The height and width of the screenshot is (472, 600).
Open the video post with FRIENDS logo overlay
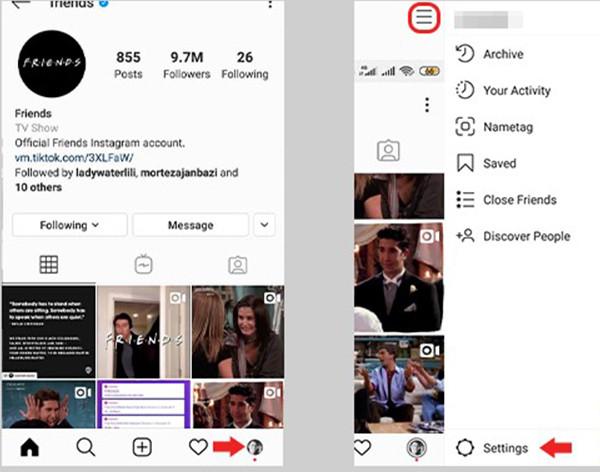tap(143, 332)
